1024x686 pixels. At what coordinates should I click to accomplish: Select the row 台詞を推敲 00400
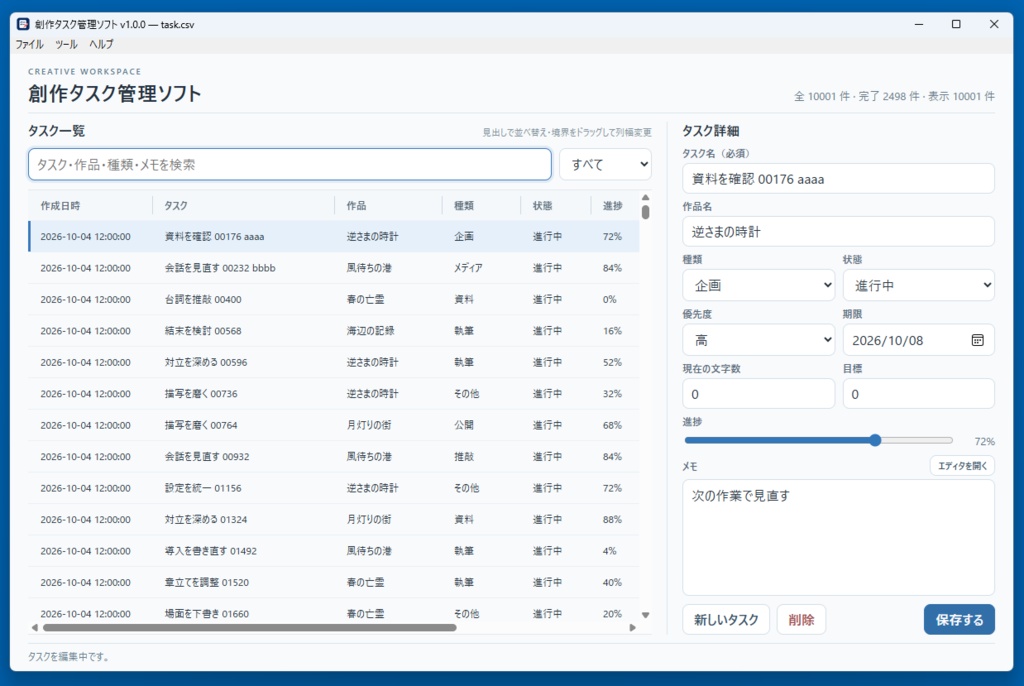coord(334,299)
